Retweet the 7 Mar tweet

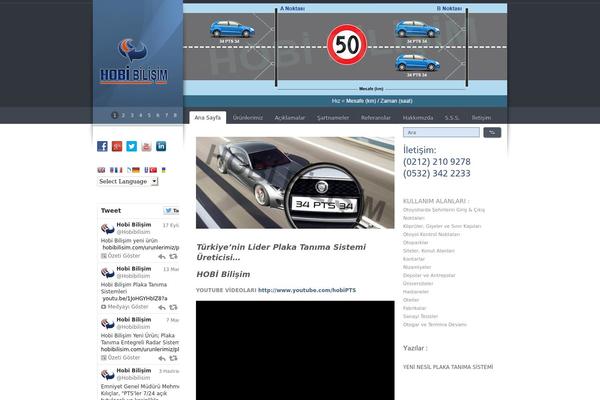pos(173,358)
